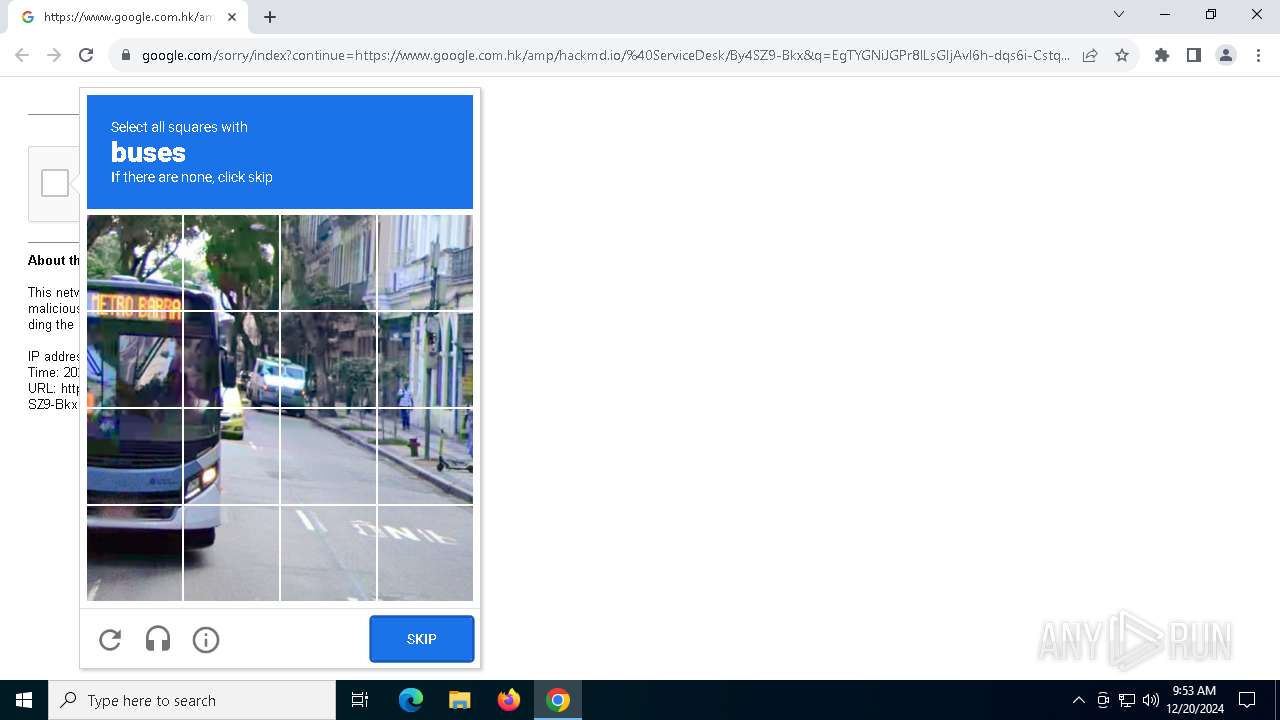
Task: Click the taskbar search box
Action: tap(192, 700)
